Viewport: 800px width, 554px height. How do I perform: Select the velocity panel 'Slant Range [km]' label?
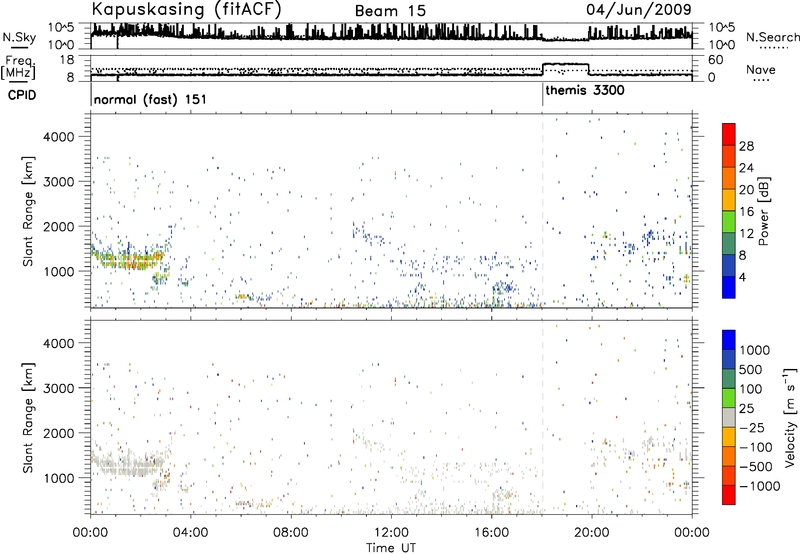coord(28,417)
